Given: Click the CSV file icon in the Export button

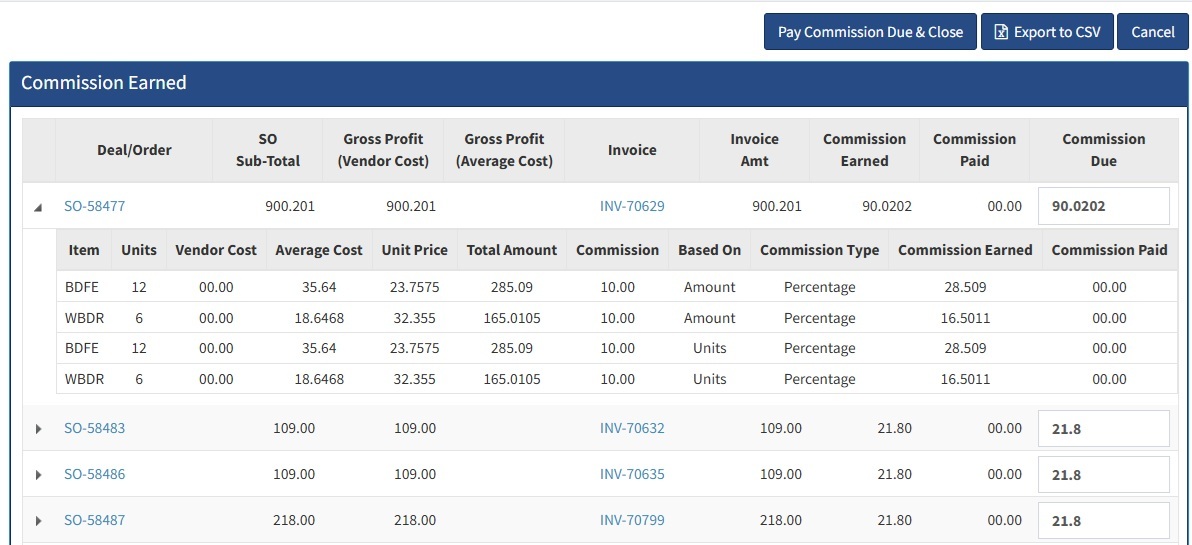Looking at the screenshot, I should 1002,32.
